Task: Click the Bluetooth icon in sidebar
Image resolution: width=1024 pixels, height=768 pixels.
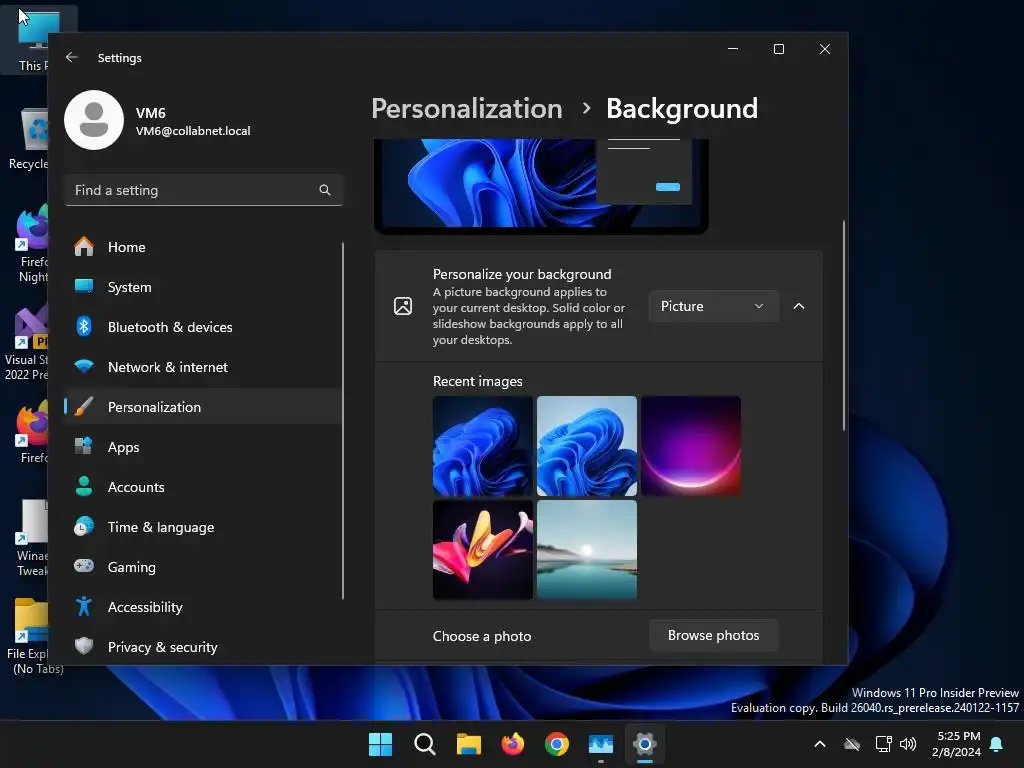Action: click(84, 327)
